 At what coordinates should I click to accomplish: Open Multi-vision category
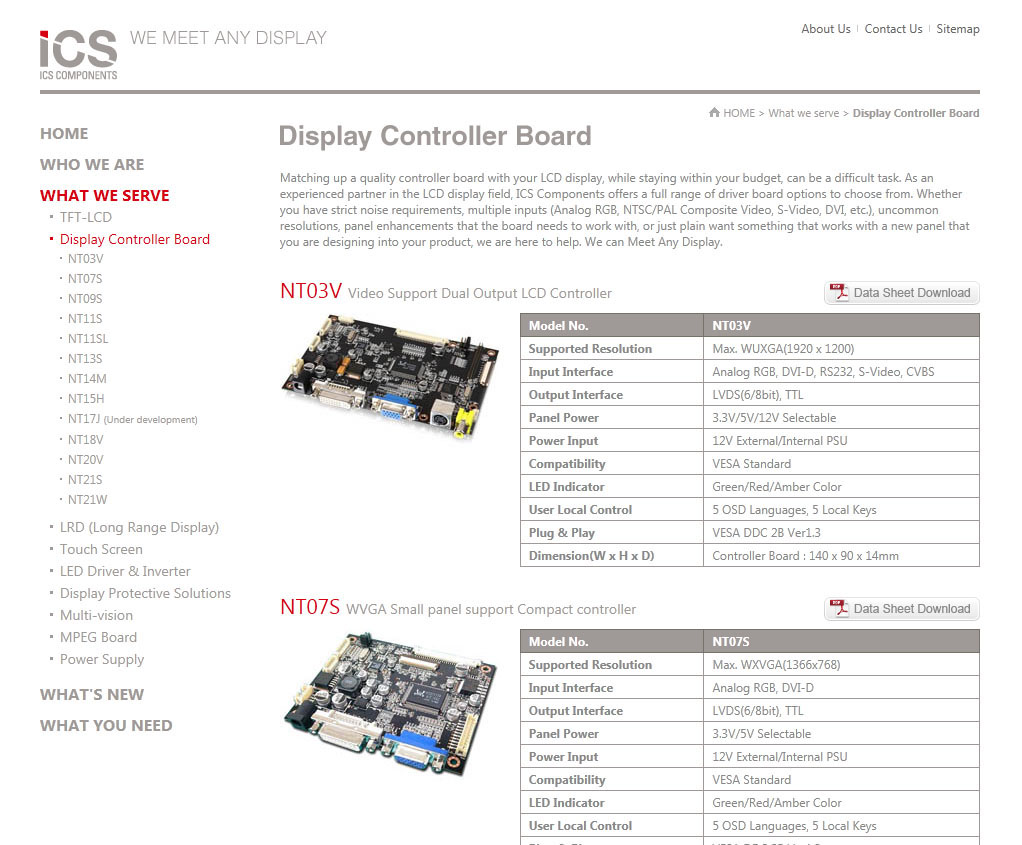click(96, 615)
